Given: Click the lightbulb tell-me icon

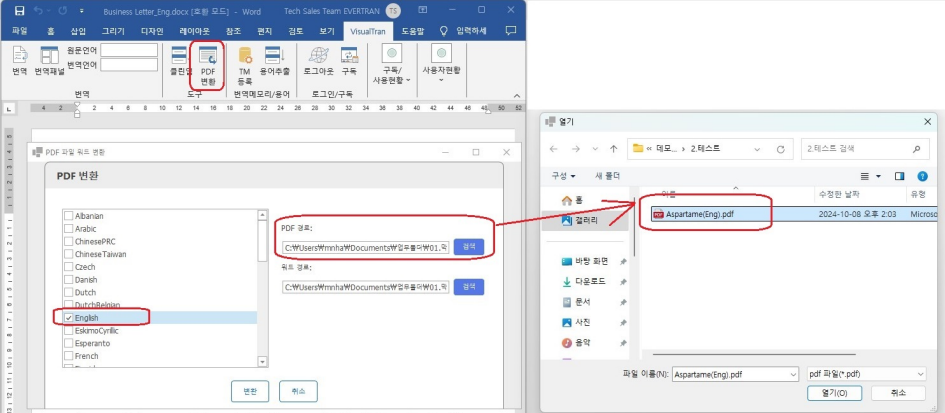Looking at the screenshot, I should pos(444,30).
